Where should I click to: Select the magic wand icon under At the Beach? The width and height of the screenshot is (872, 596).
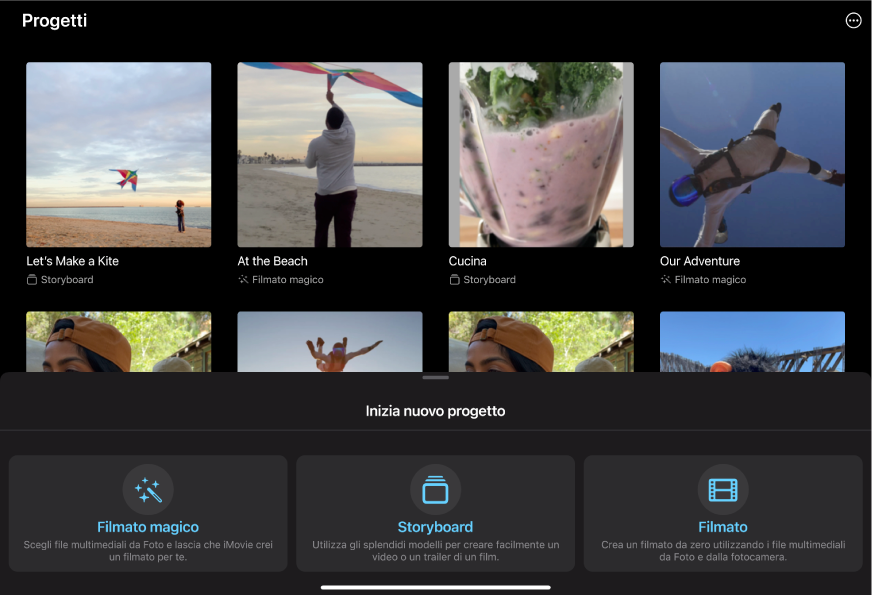pyautogui.click(x=243, y=280)
